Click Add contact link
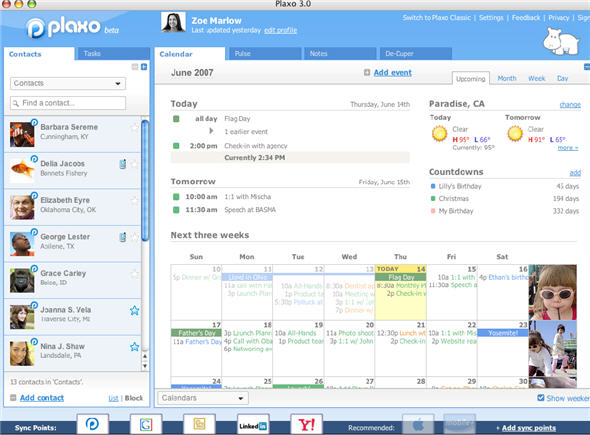The width and height of the screenshot is (590, 435). pos(42,398)
